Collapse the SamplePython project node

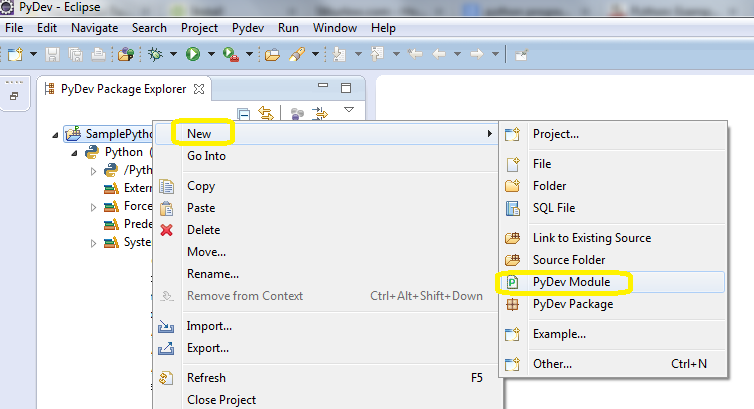point(55,135)
